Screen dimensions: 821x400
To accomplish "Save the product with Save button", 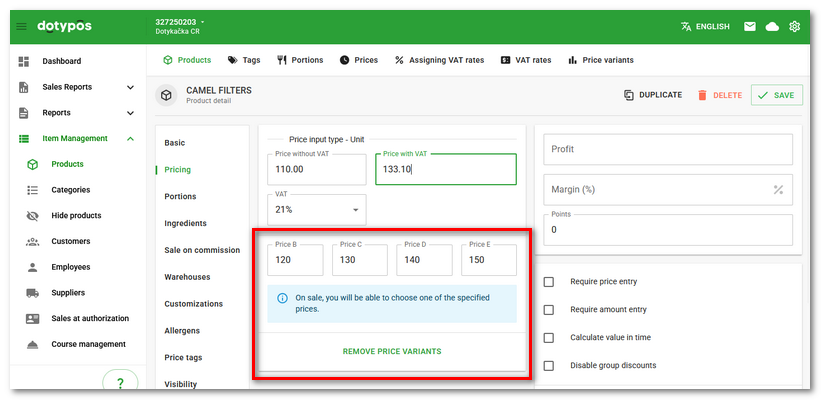I will click(x=776, y=95).
